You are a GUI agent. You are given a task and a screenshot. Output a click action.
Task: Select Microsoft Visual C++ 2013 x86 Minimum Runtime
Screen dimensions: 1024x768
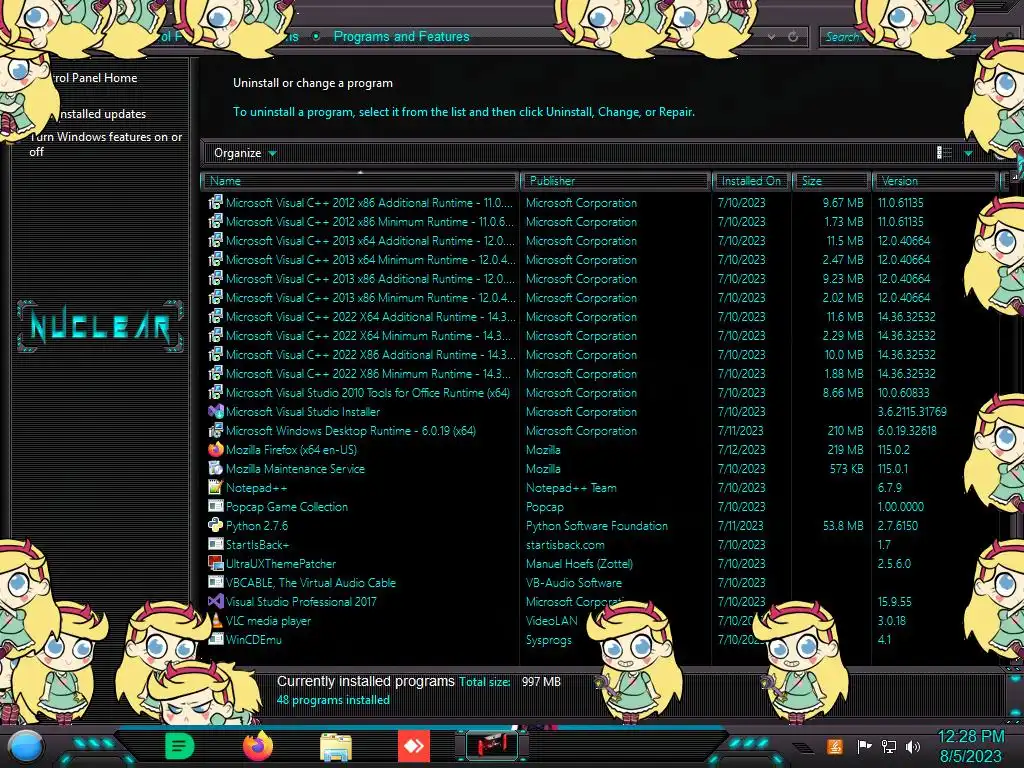coord(370,298)
